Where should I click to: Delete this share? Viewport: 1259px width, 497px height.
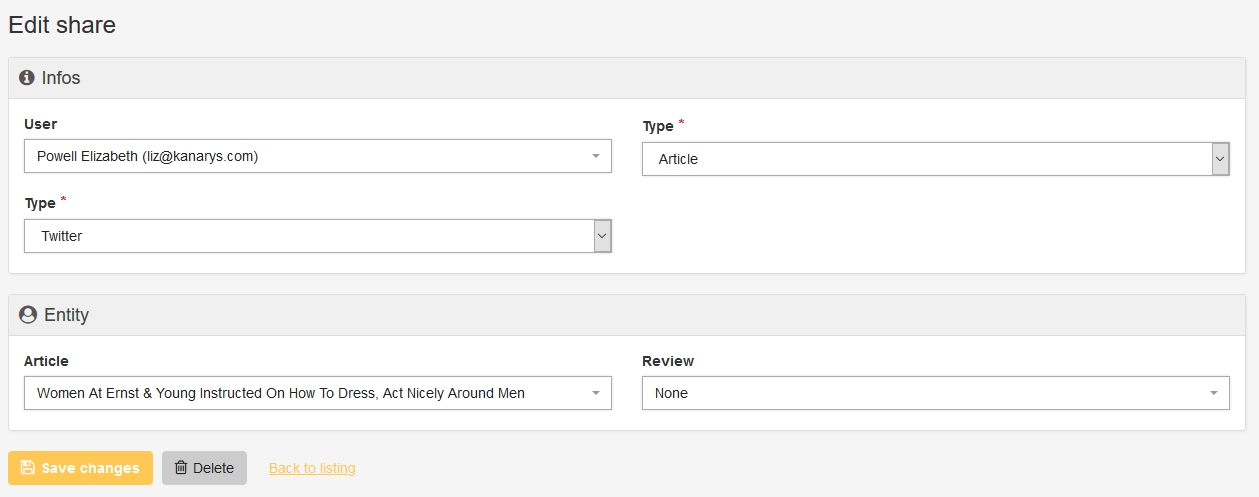click(204, 468)
